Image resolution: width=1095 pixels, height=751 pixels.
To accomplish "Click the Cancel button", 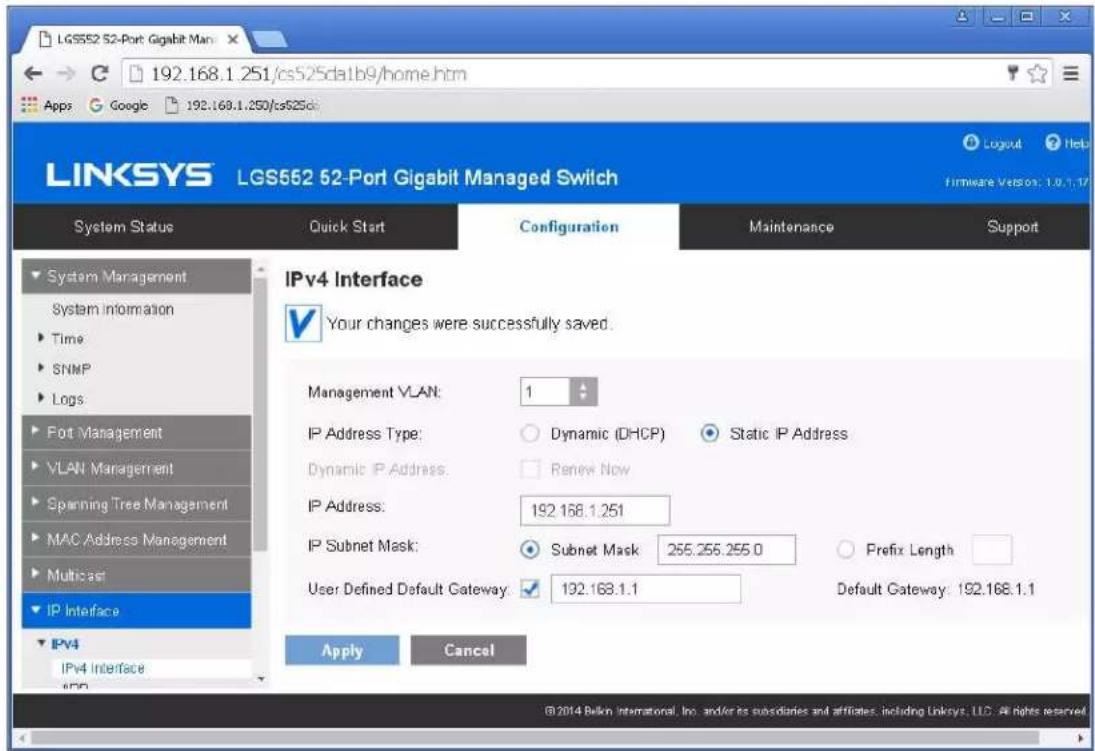I will point(469,650).
